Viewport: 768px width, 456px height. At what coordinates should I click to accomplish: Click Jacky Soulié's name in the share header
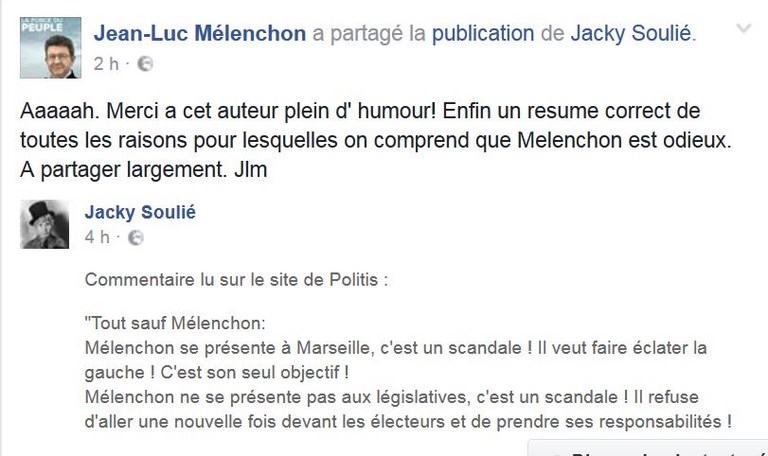(631, 33)
